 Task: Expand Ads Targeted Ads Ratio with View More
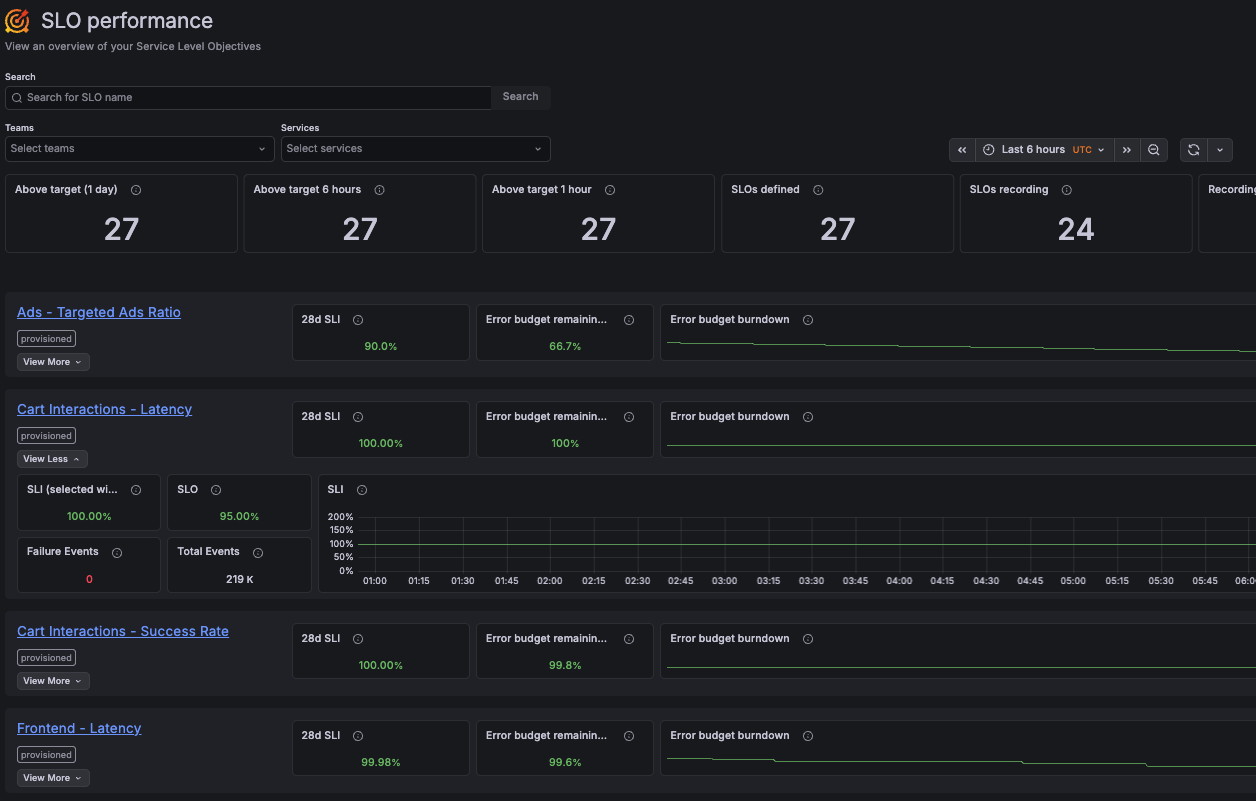click(x=53, y=362)
